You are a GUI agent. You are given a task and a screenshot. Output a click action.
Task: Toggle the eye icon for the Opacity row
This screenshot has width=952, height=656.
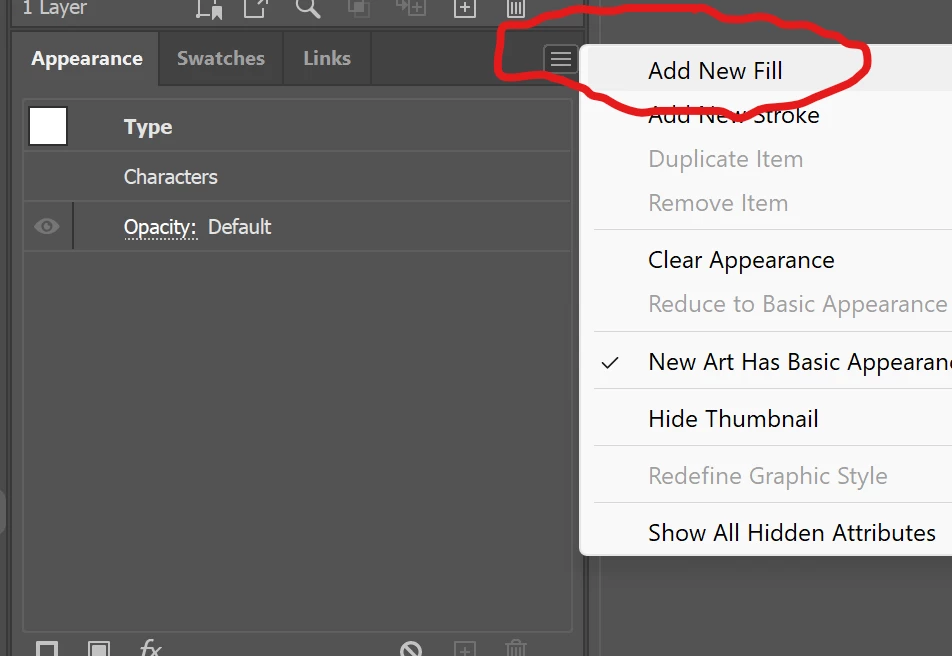(x=47, y=227)
